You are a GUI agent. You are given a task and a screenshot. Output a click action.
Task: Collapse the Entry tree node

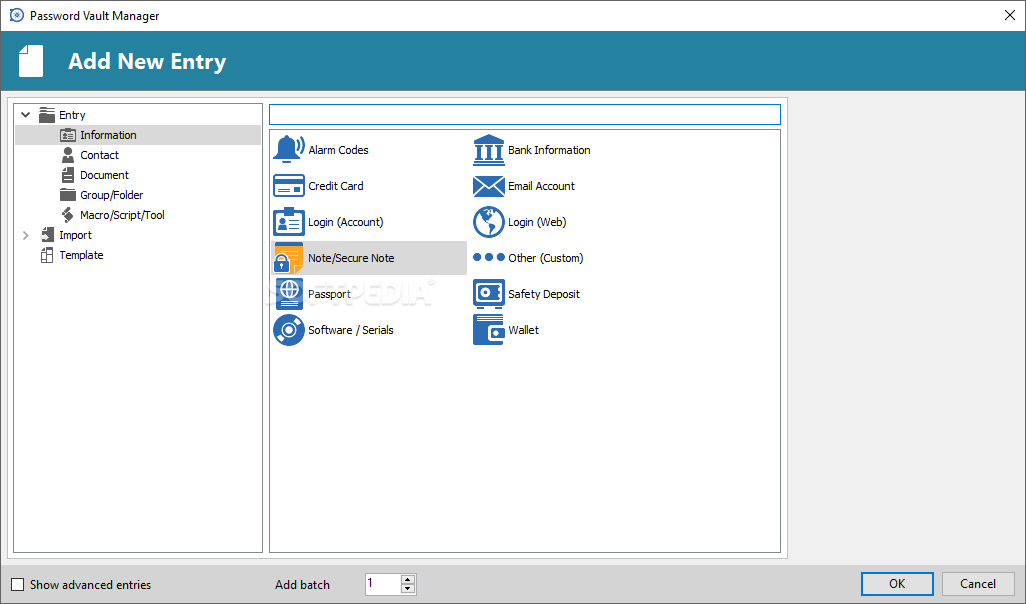26,115
